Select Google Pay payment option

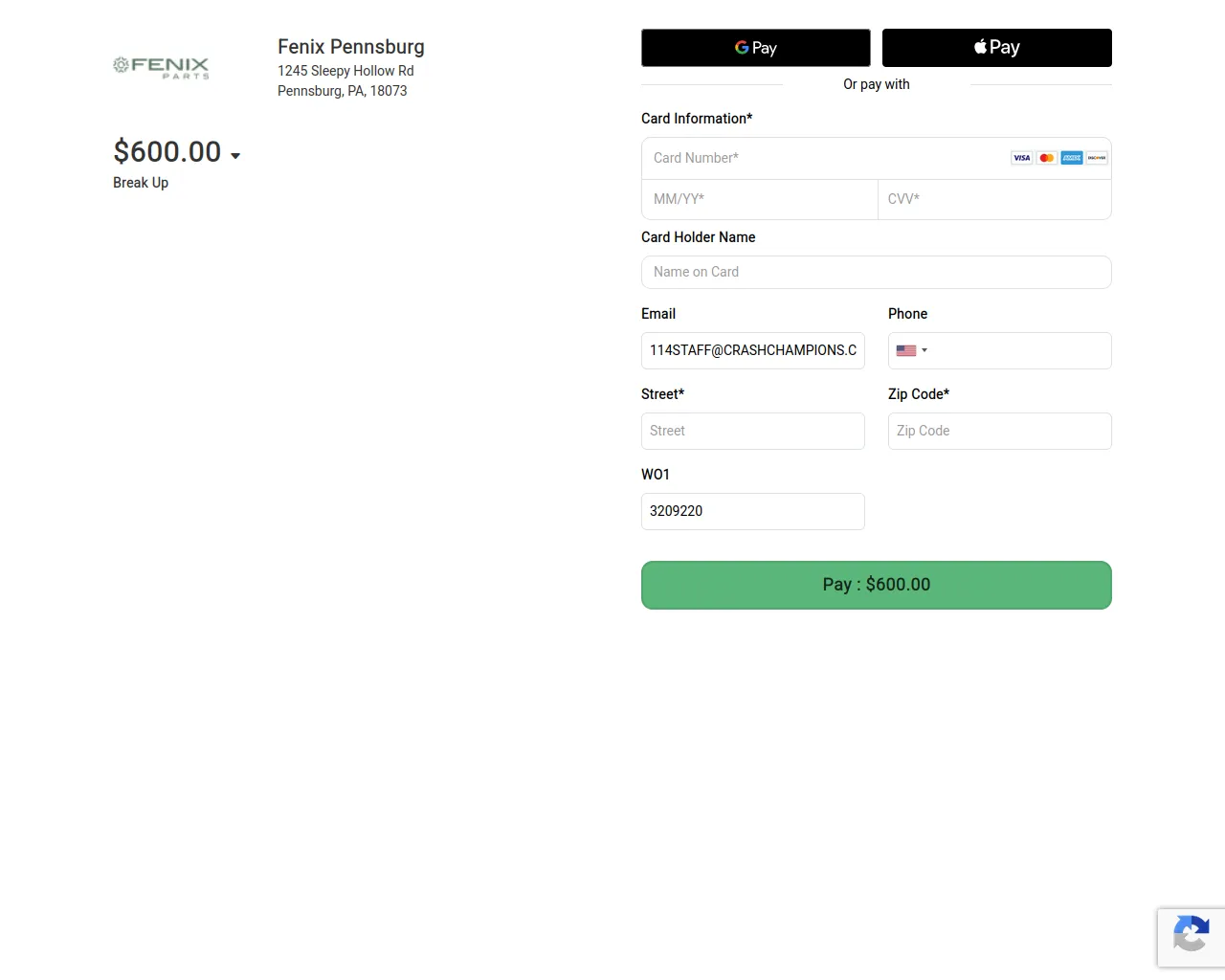pos(755,47)
